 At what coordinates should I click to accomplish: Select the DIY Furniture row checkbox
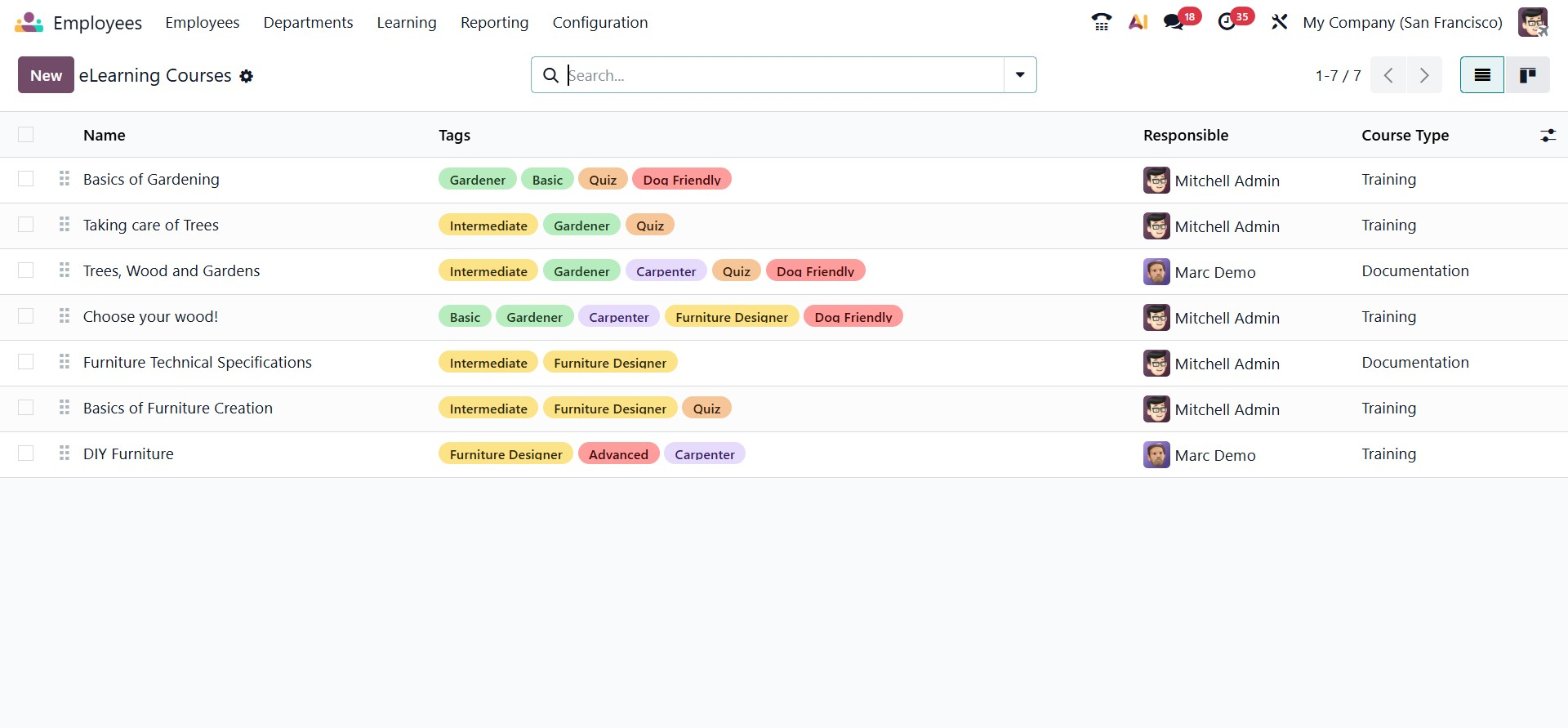pyautogui.click(x=26, y=453)
